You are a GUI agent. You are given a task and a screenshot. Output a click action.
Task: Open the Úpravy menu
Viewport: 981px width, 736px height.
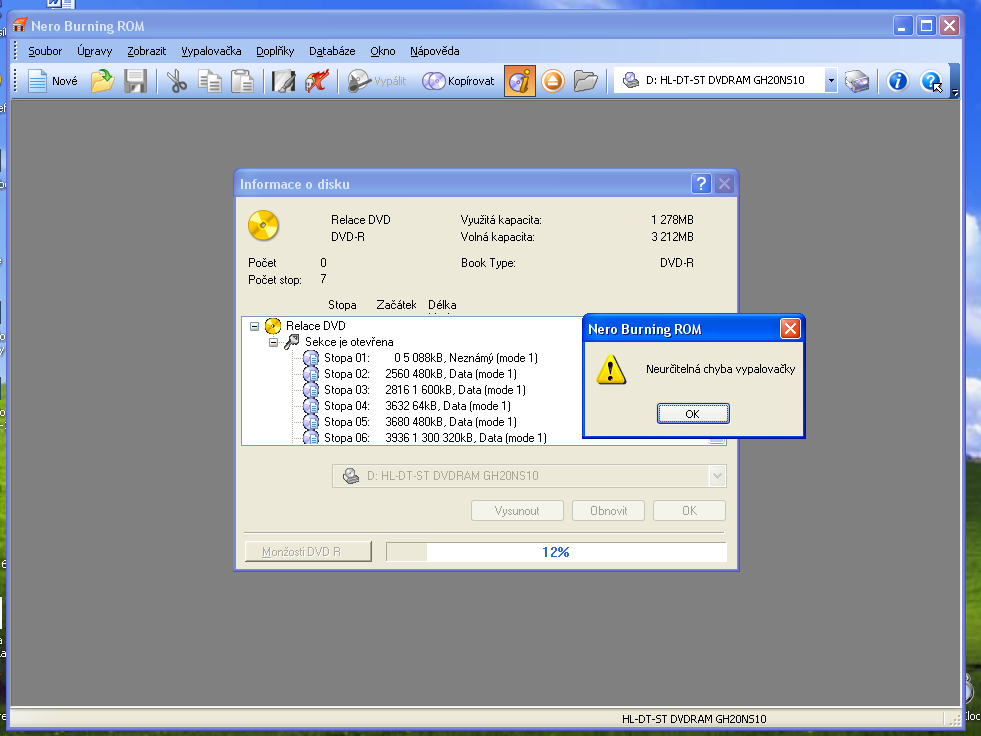94,51
